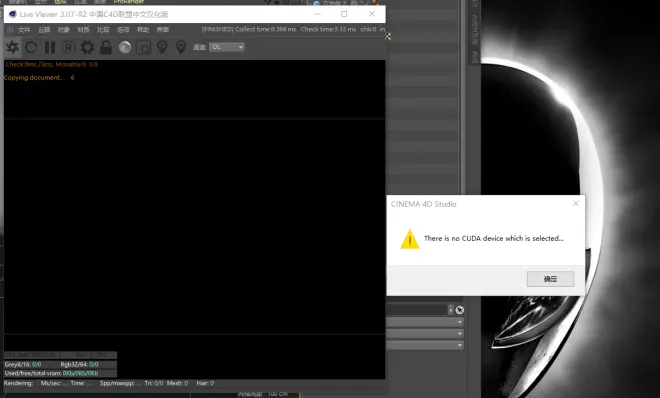
Task: Start render with the Octane logo icon
Action: click(x=13, y=47)
